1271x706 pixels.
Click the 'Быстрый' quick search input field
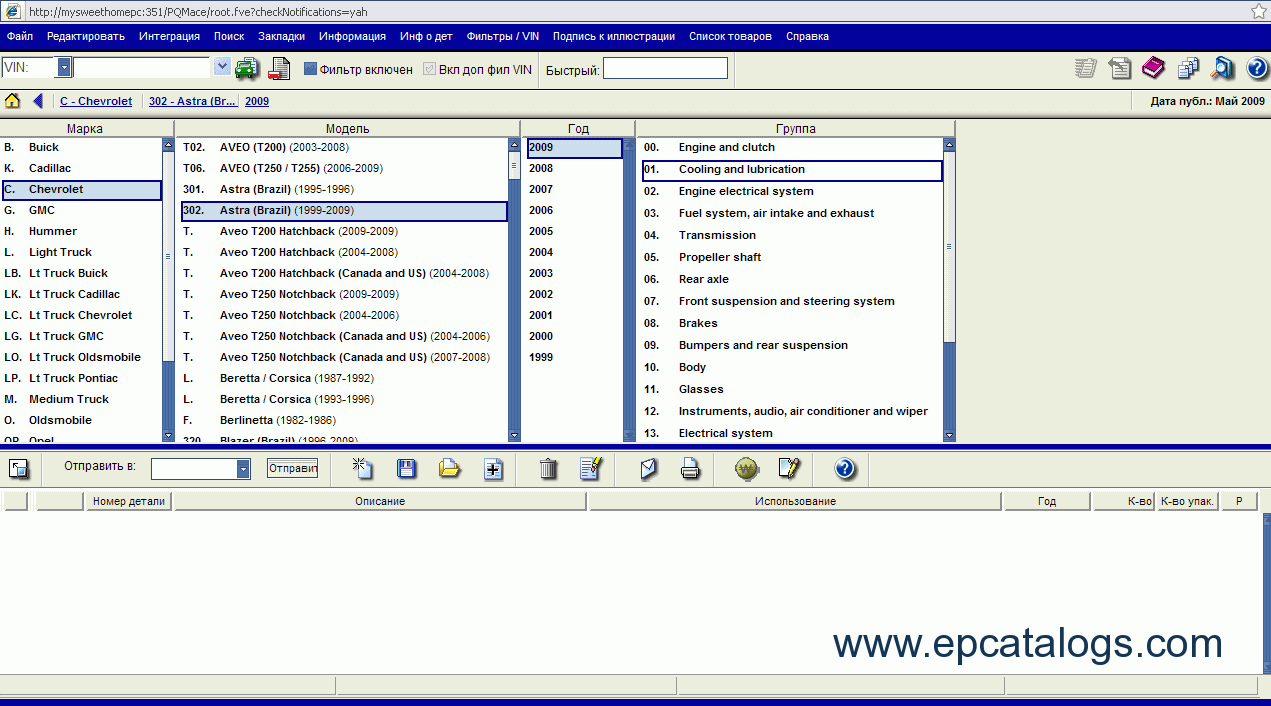click(665, 69)
